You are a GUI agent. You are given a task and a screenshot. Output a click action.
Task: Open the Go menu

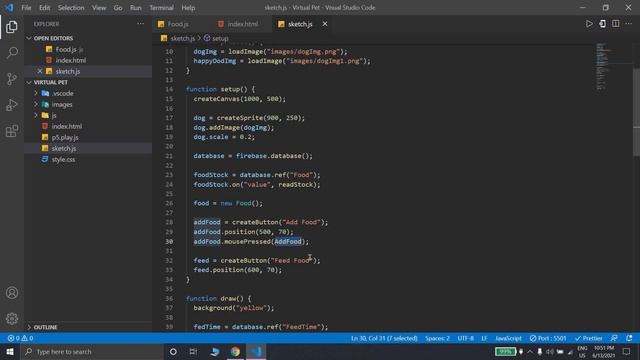click(x=118, y=7)
